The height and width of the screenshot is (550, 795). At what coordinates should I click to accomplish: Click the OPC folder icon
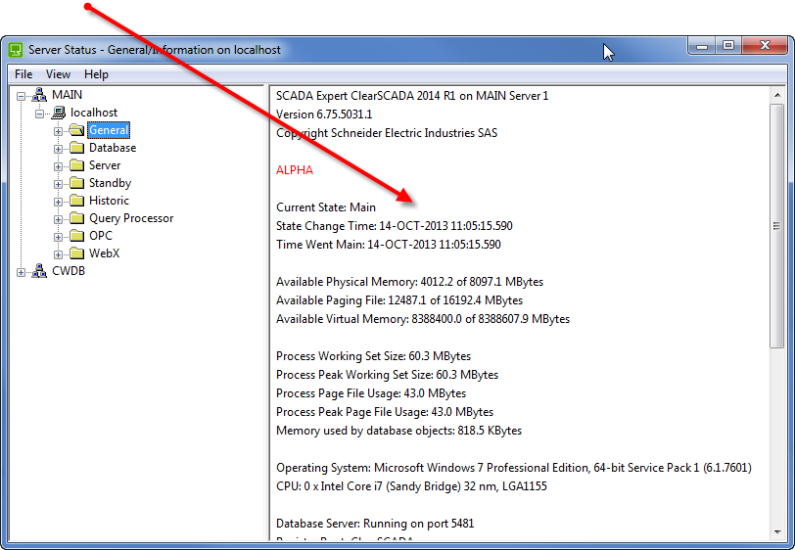(x=76, y=236)
